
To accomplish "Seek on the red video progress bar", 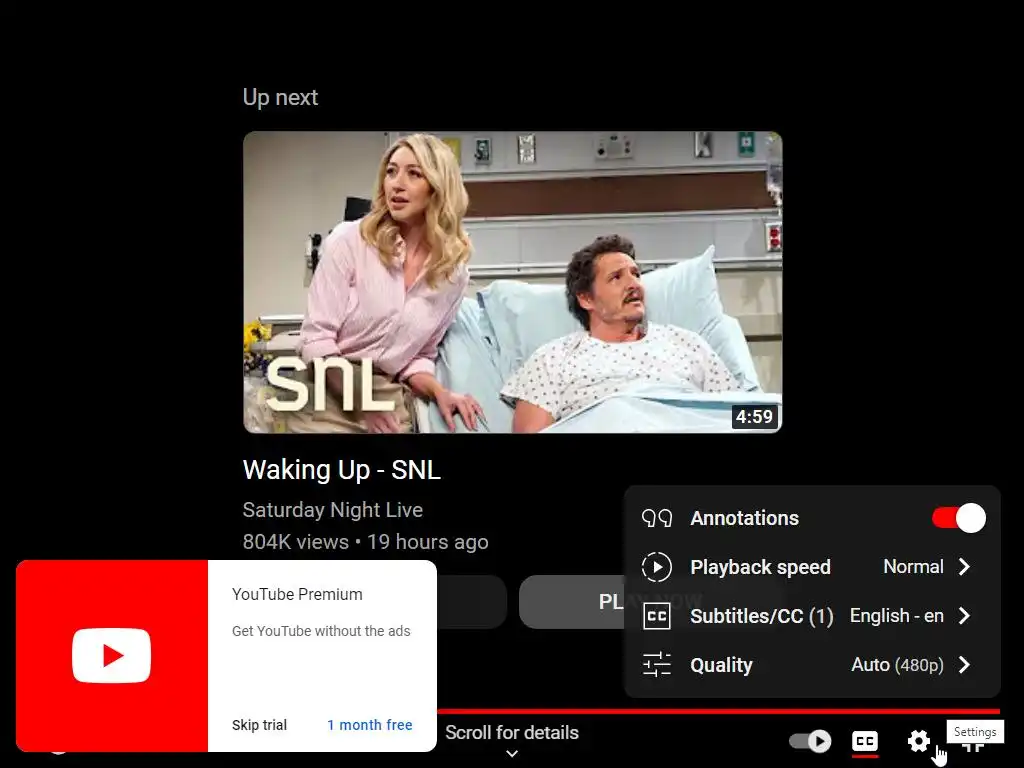I will point(718,711).
